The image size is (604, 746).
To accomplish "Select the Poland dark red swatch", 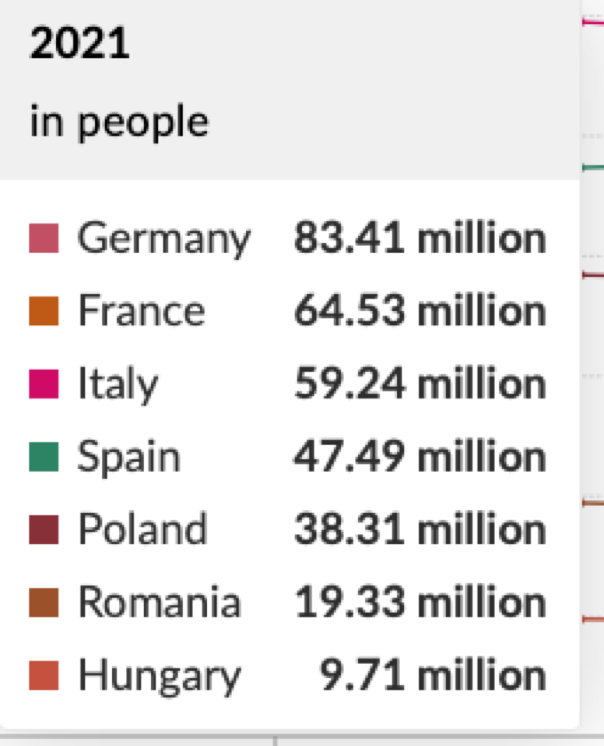I will [x=44, y=530].
